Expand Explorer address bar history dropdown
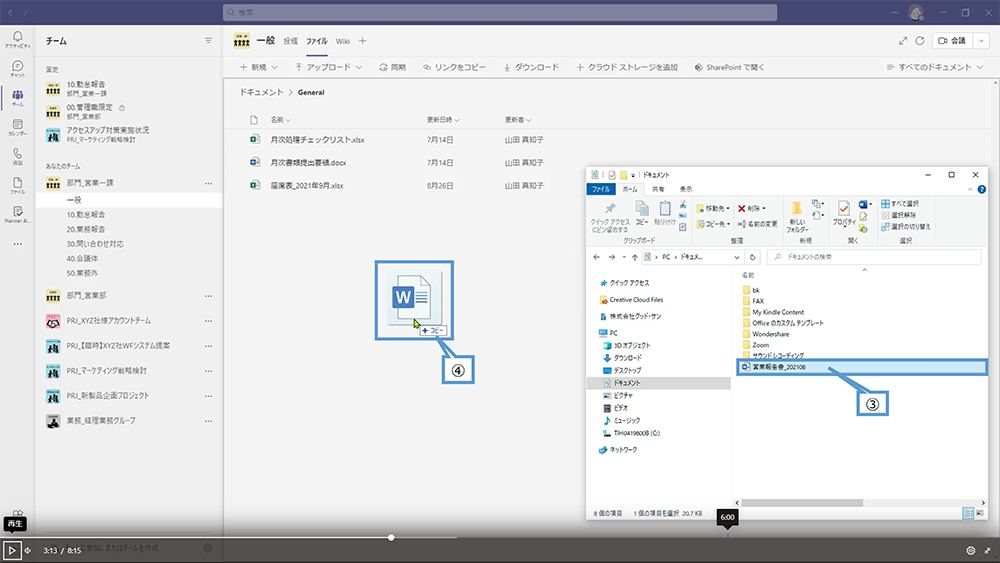 pyautogui.click(x=737, y=257)
